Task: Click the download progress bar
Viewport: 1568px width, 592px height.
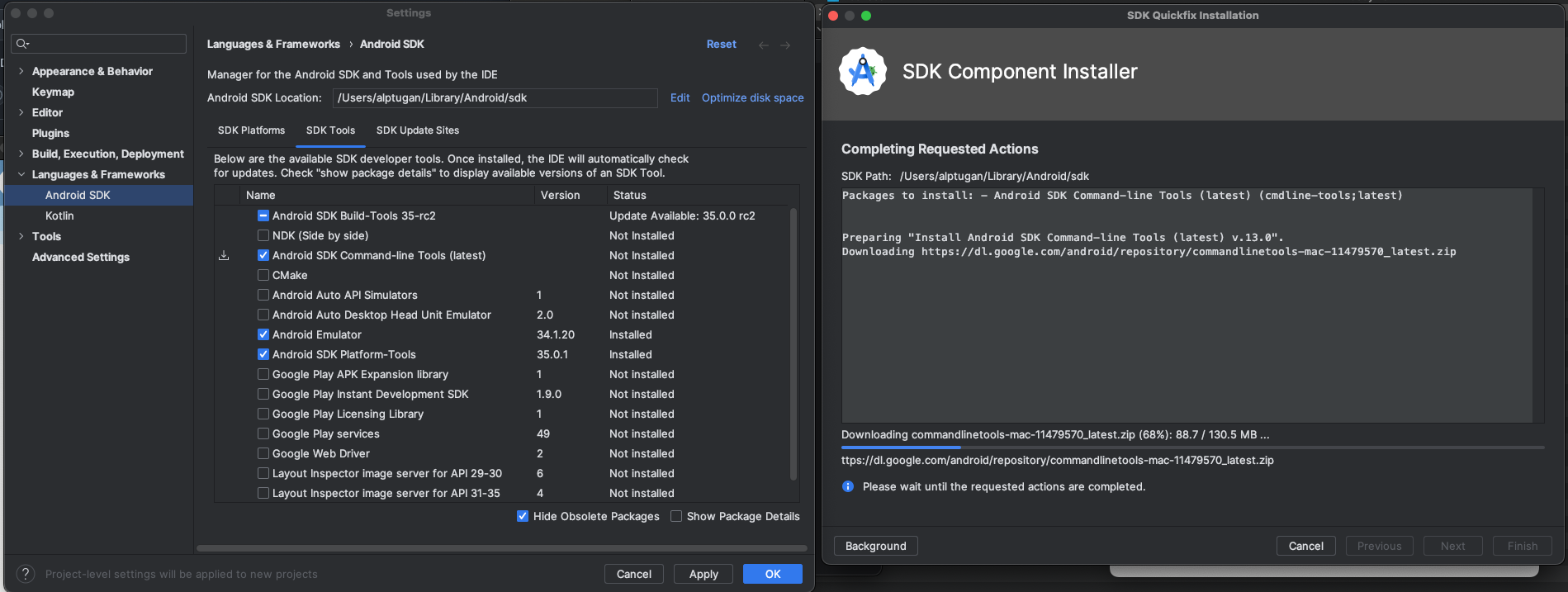Action: (1192, 448)
